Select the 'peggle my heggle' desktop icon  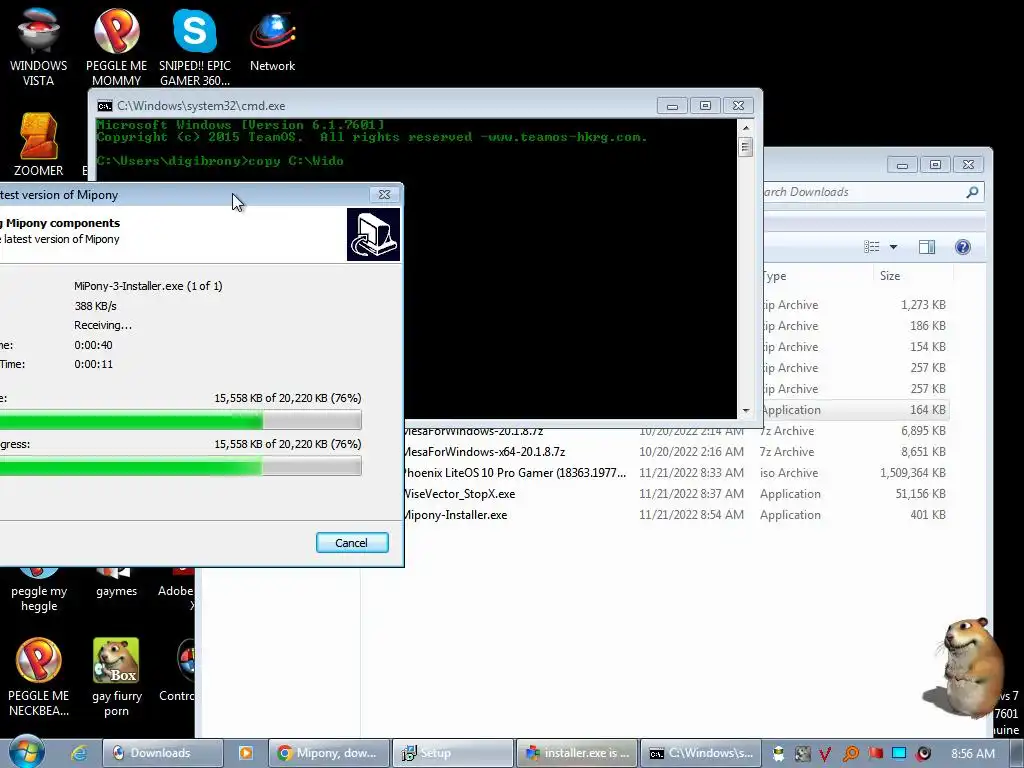[39, 591]
